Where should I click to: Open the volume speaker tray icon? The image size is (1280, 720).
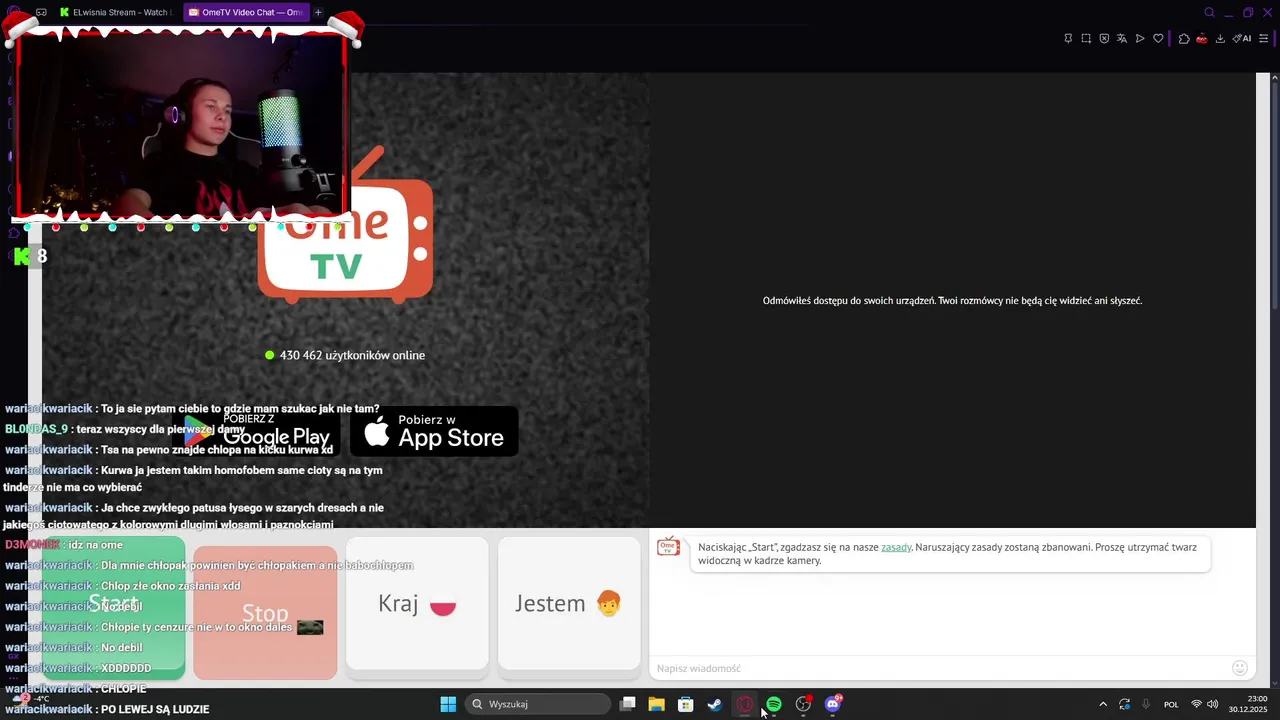click(x=1212, y=704)
